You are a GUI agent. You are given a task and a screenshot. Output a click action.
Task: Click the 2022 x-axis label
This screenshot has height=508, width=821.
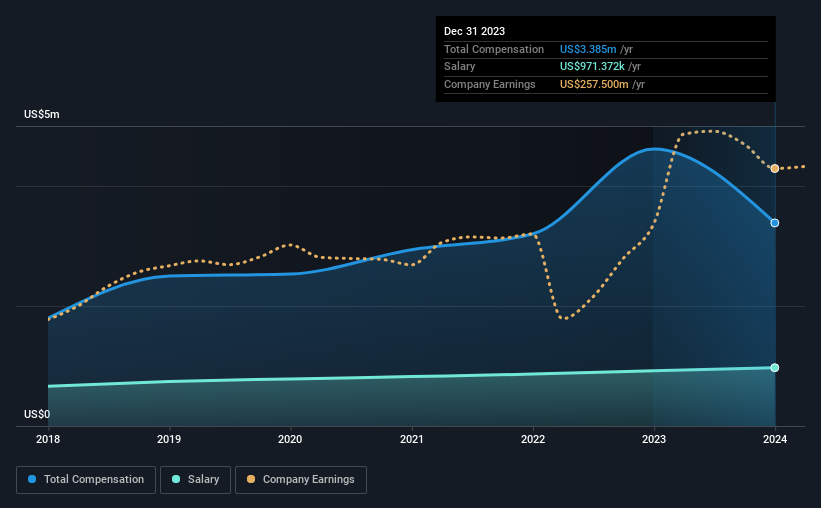coord(533,439)
